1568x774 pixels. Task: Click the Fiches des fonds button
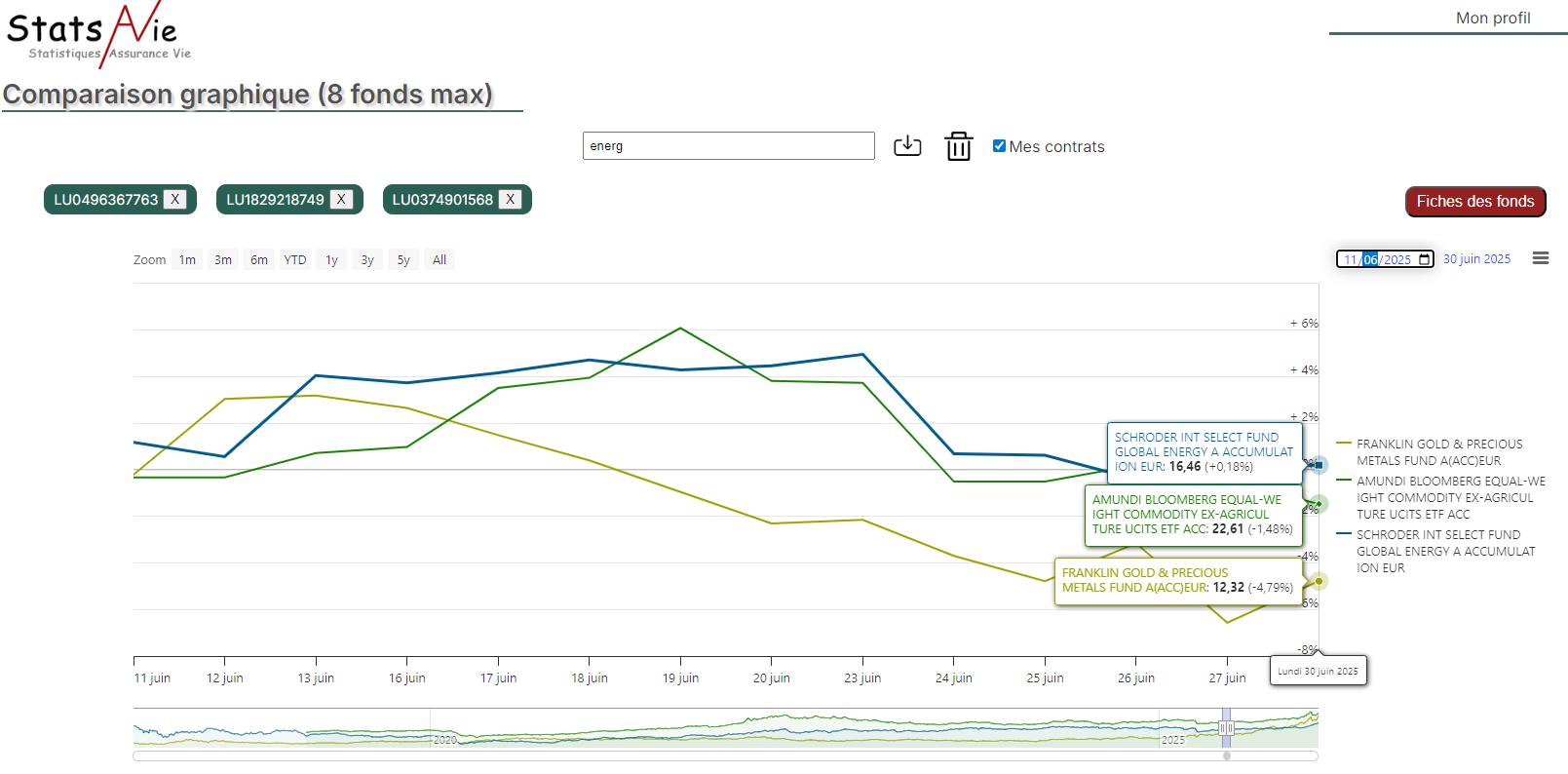click(1474, 202)
